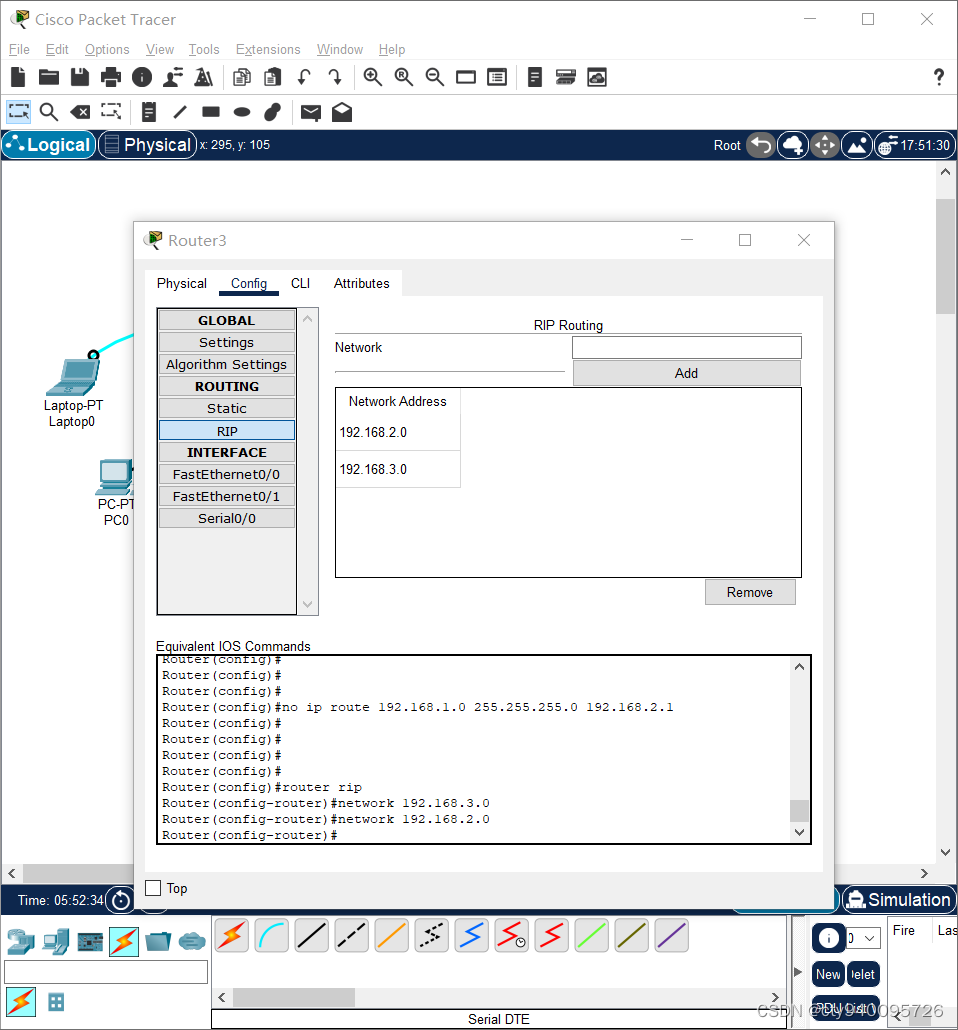
Task: Choose the Inspect magnifier tool
Action: 49,112
